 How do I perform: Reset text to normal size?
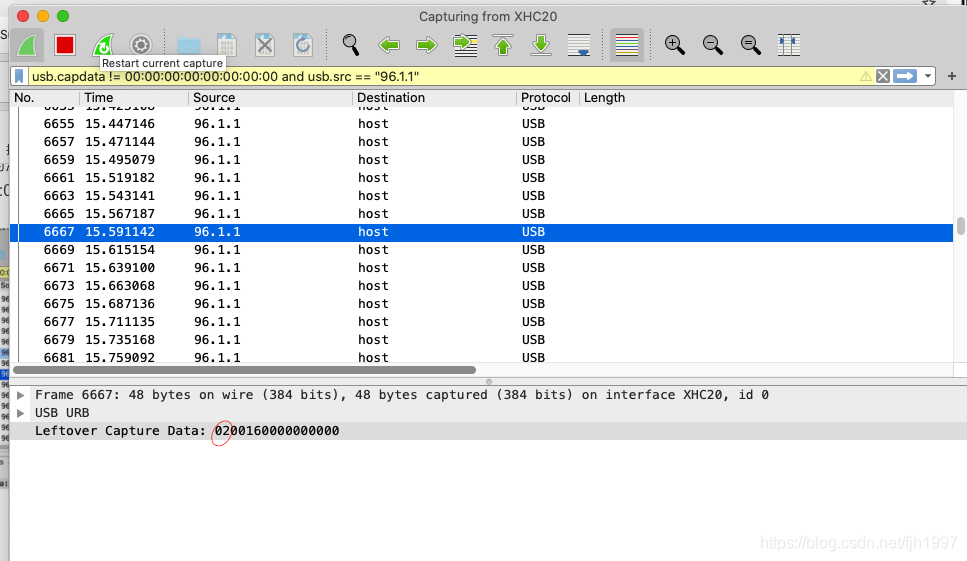click(x=751, y=45)
